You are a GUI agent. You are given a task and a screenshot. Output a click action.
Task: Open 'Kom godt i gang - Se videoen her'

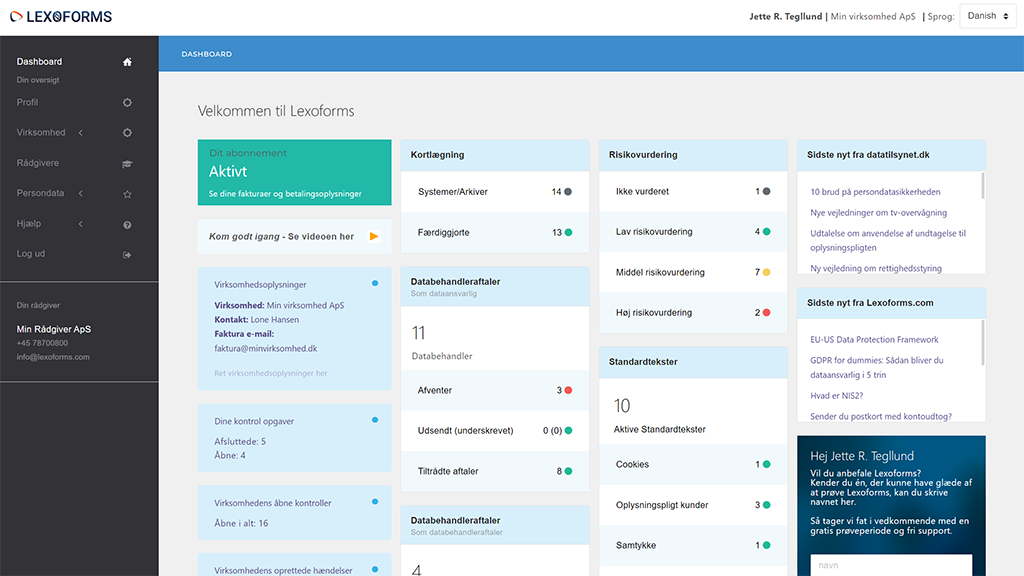(281, 236)
